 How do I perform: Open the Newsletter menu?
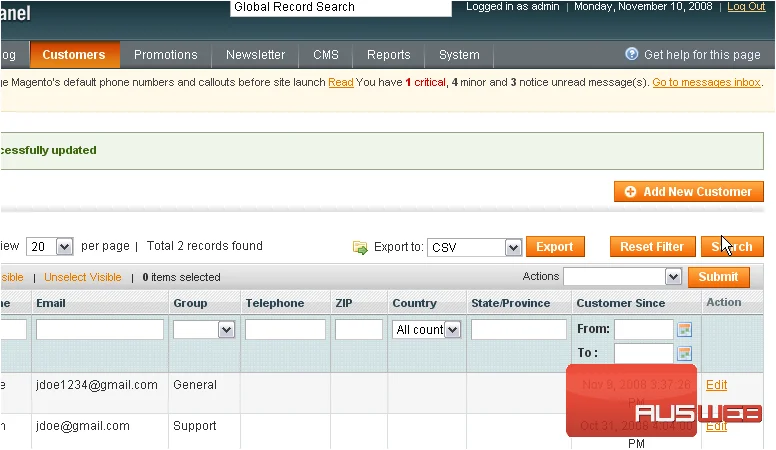[255, 54]
